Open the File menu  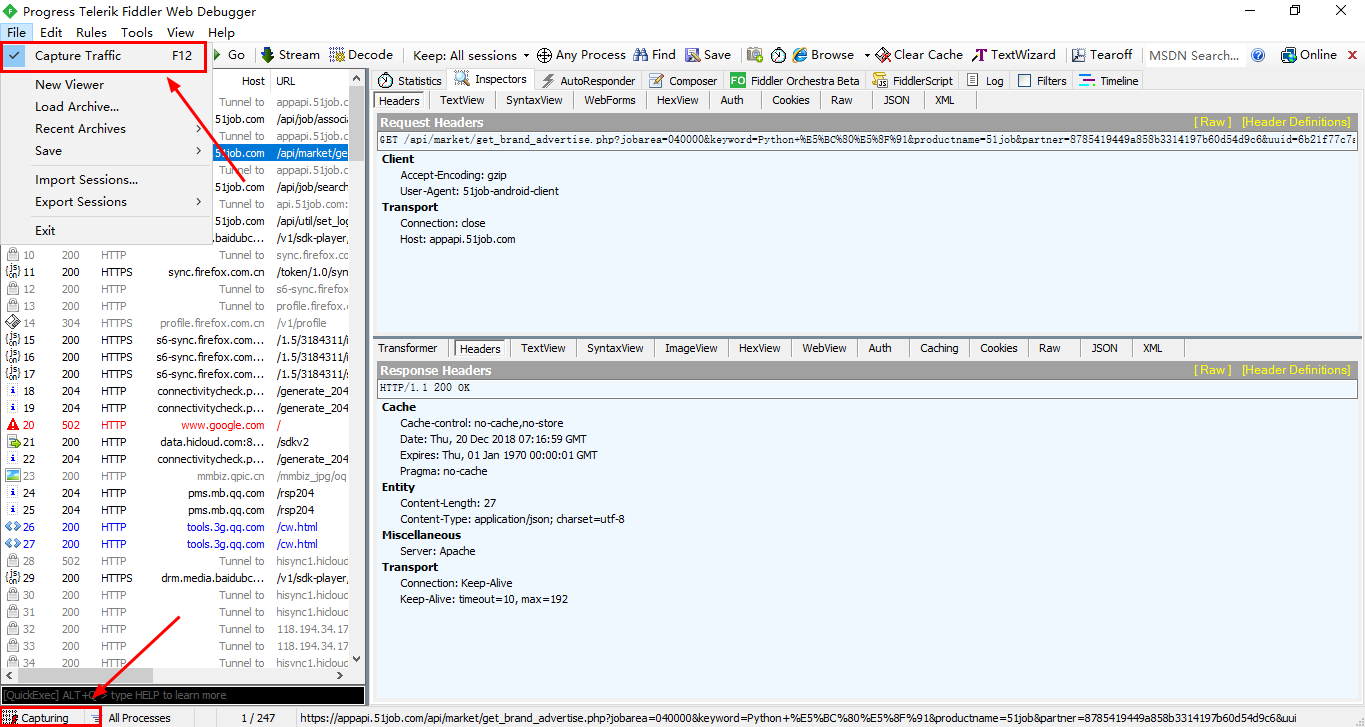coord(16,33)
